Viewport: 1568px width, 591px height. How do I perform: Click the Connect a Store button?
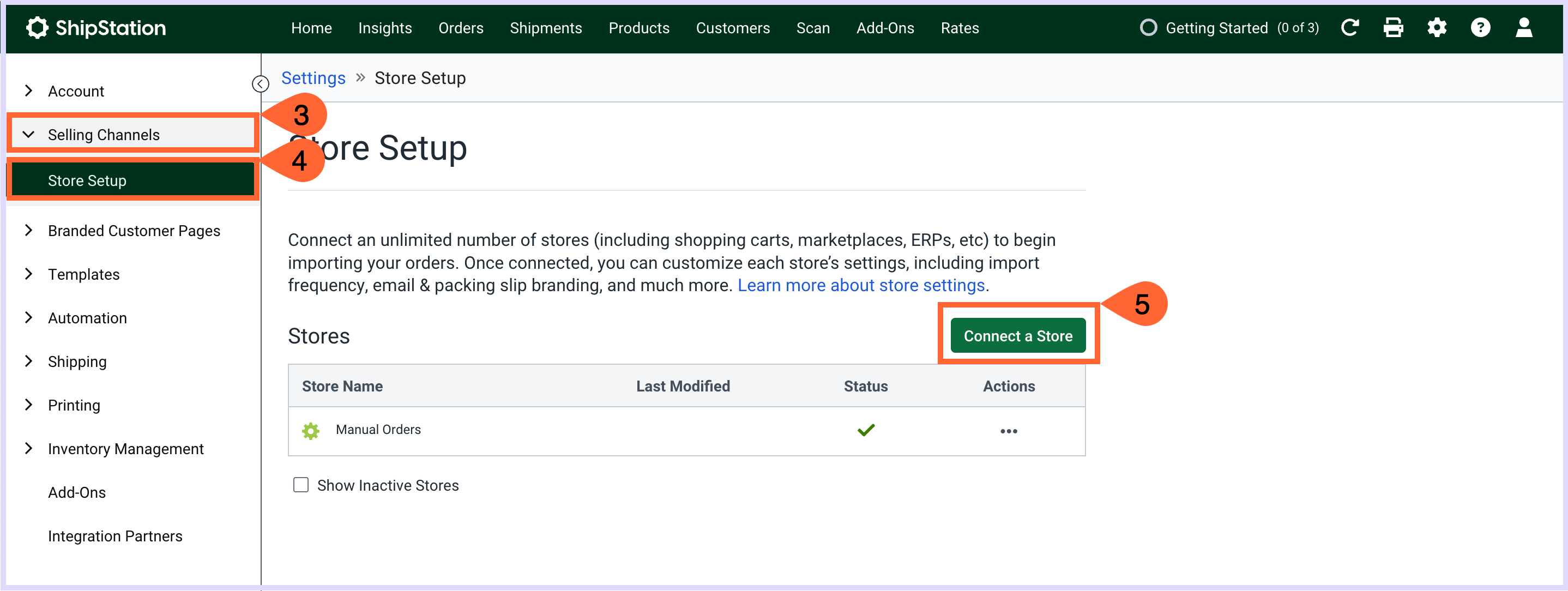tap(1018, 335)
